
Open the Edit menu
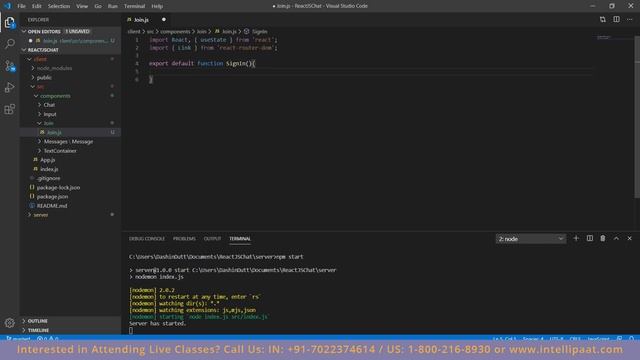tap(37, 6)
